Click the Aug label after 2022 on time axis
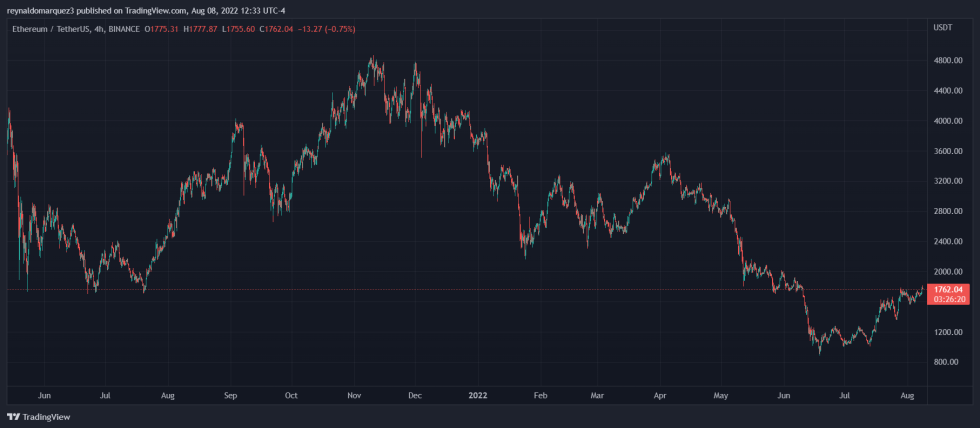The height and width of the screenshot is (428, 980). click(x=908, y=396)
